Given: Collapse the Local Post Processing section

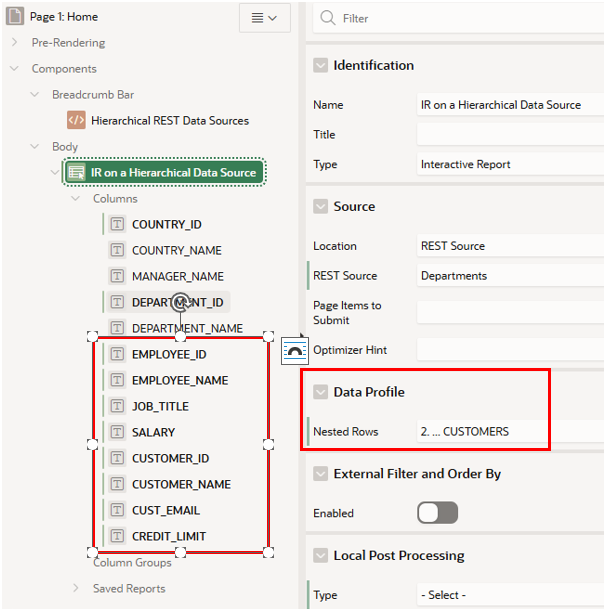Looking at the screenshot, I should [x=321, y=555].
